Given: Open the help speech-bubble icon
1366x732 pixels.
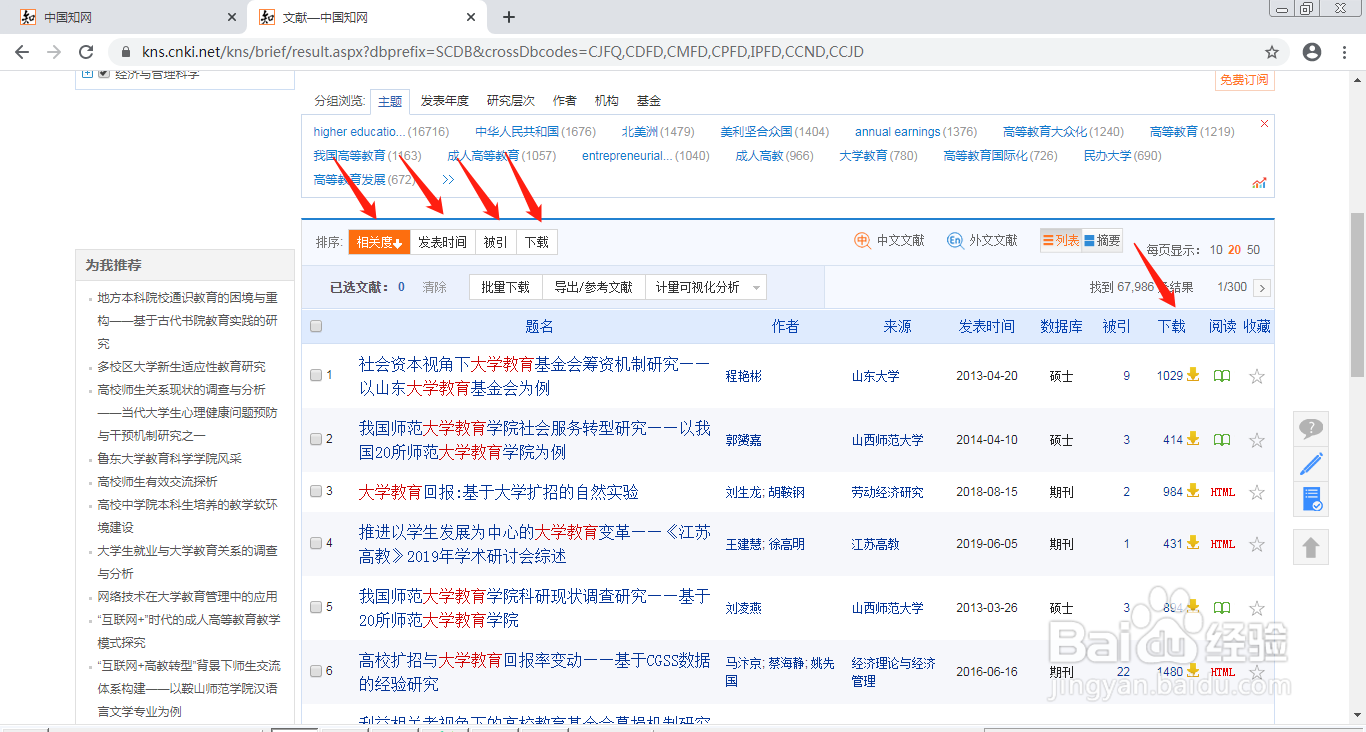Looking at the screenshot, I should (1310, 428).
